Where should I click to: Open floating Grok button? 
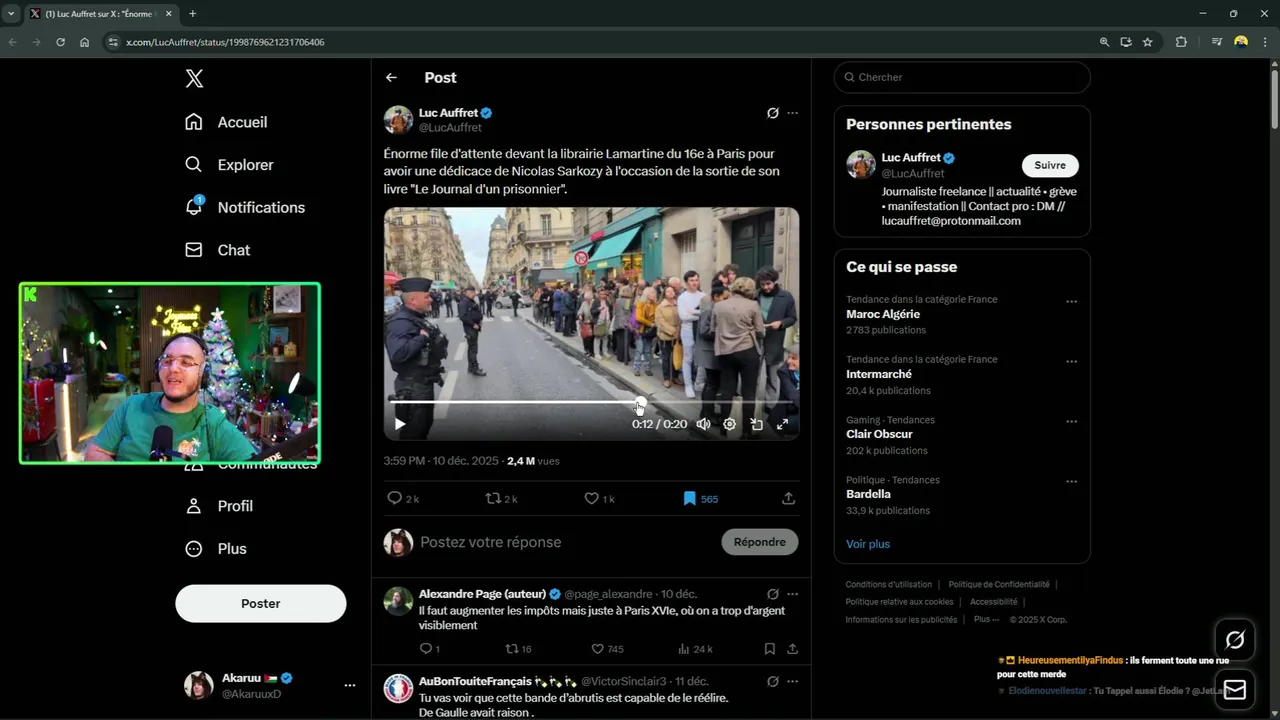pos(1235,640)
